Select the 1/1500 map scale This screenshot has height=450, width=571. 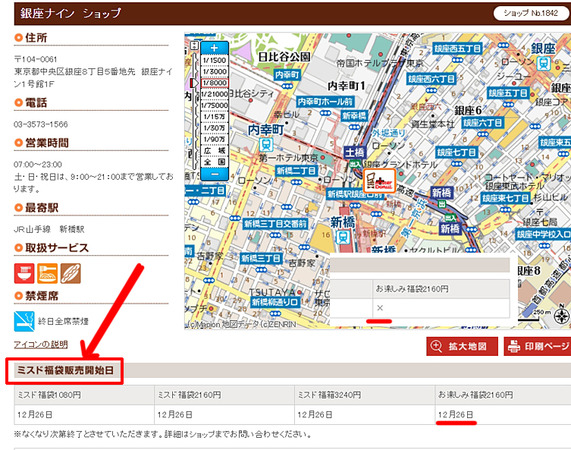point(214,60)
